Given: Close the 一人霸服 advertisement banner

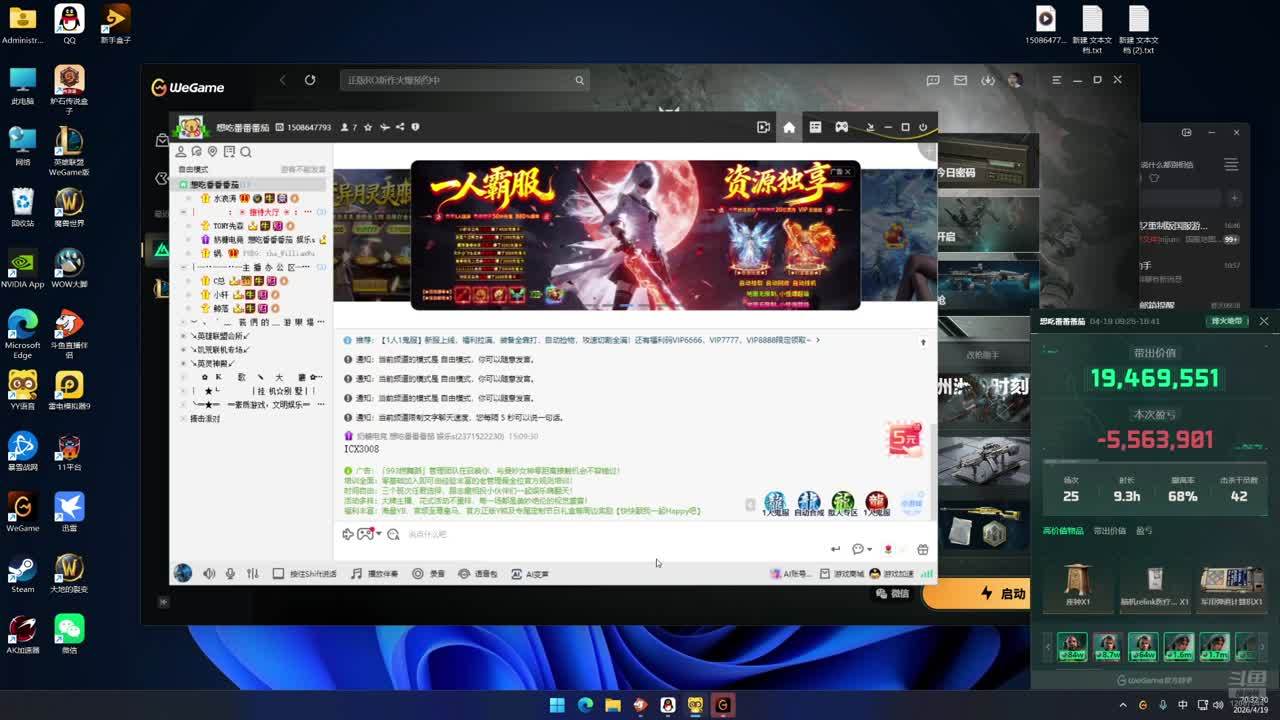Looking at the screenshot, I should coord(848,172).
